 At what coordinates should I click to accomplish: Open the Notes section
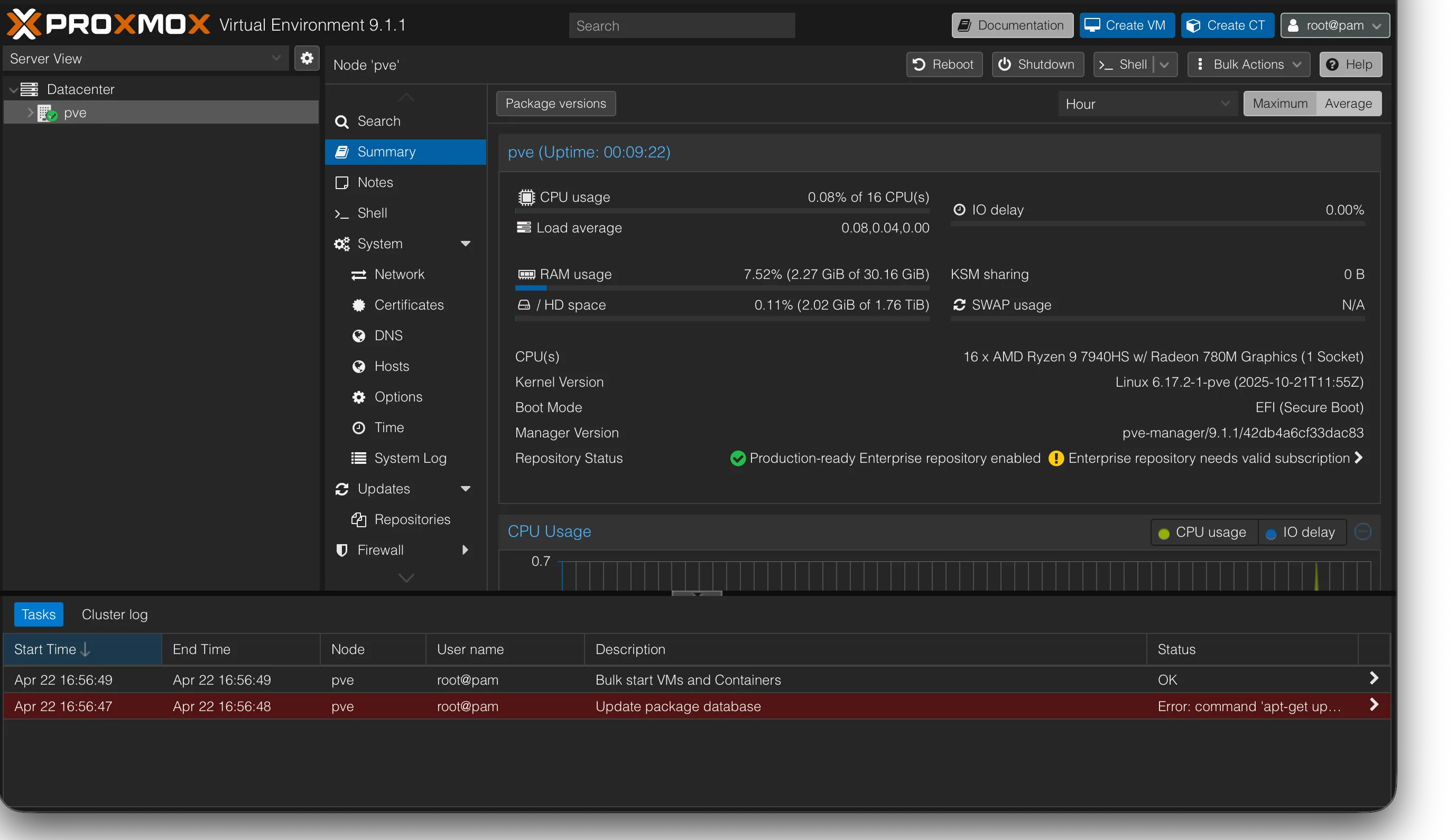coord(405,182)
